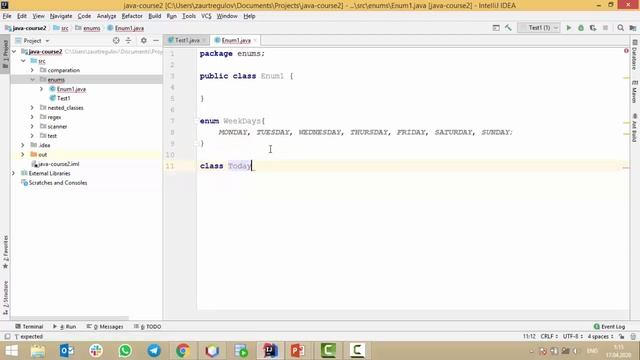The image size is (640, 360).
Task: Change the 4 spaces indent setting
Action: 600,337
